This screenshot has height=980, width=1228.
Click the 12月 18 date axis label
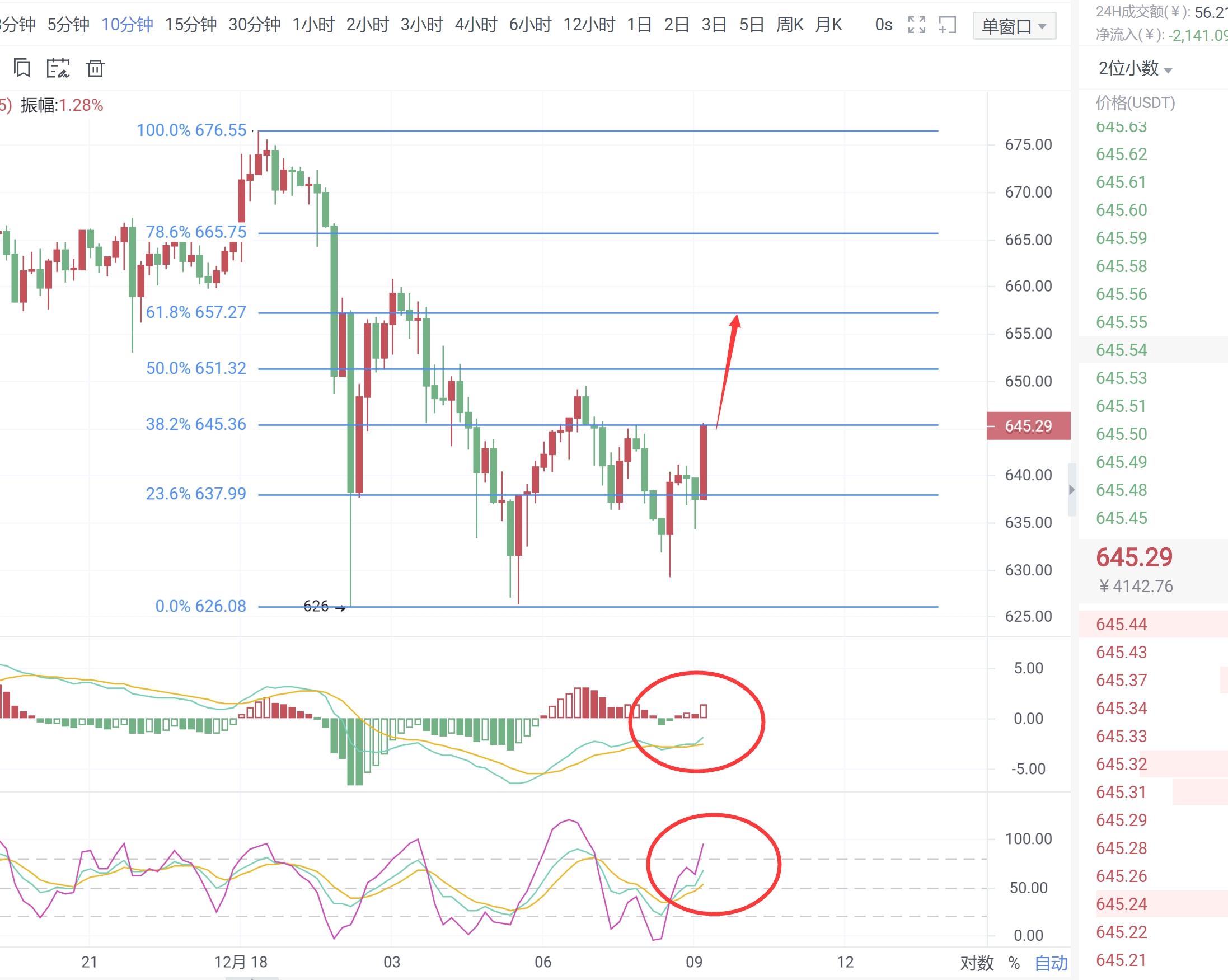[x=240, y=962]
